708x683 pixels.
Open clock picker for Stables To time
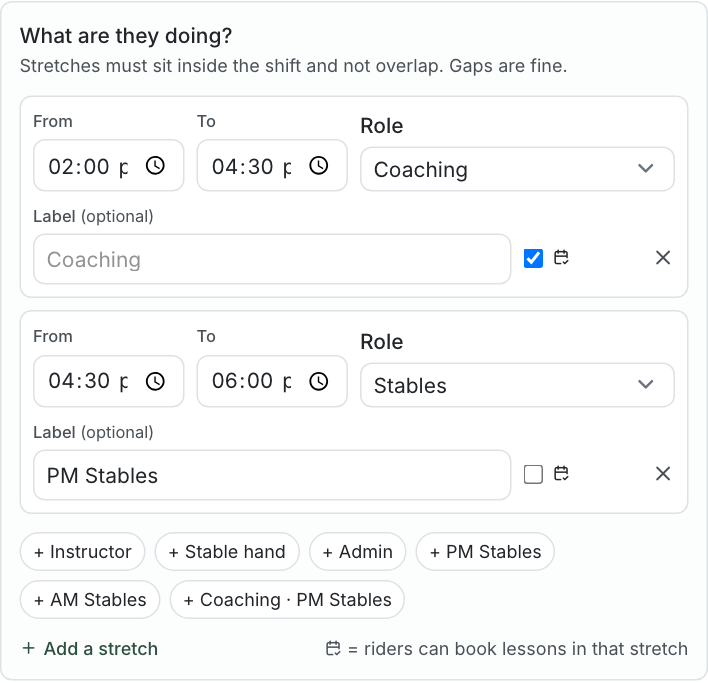tap(319, 381)
